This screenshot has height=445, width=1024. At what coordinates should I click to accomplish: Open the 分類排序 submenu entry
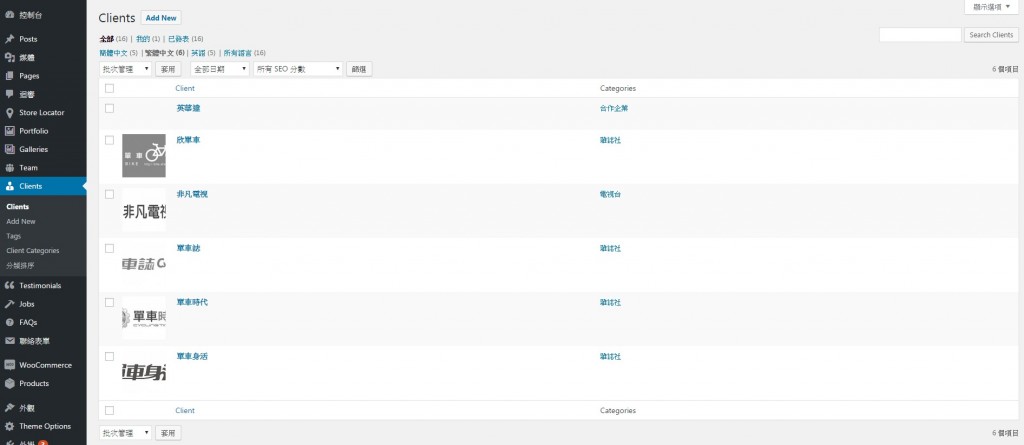(20, 265)
